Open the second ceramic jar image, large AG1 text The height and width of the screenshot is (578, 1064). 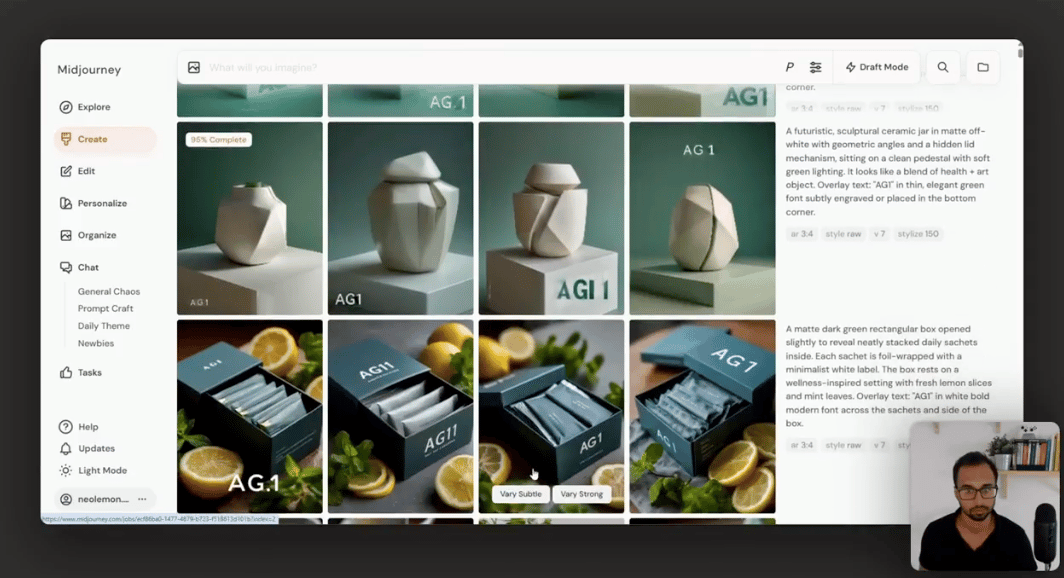[400, 218]
